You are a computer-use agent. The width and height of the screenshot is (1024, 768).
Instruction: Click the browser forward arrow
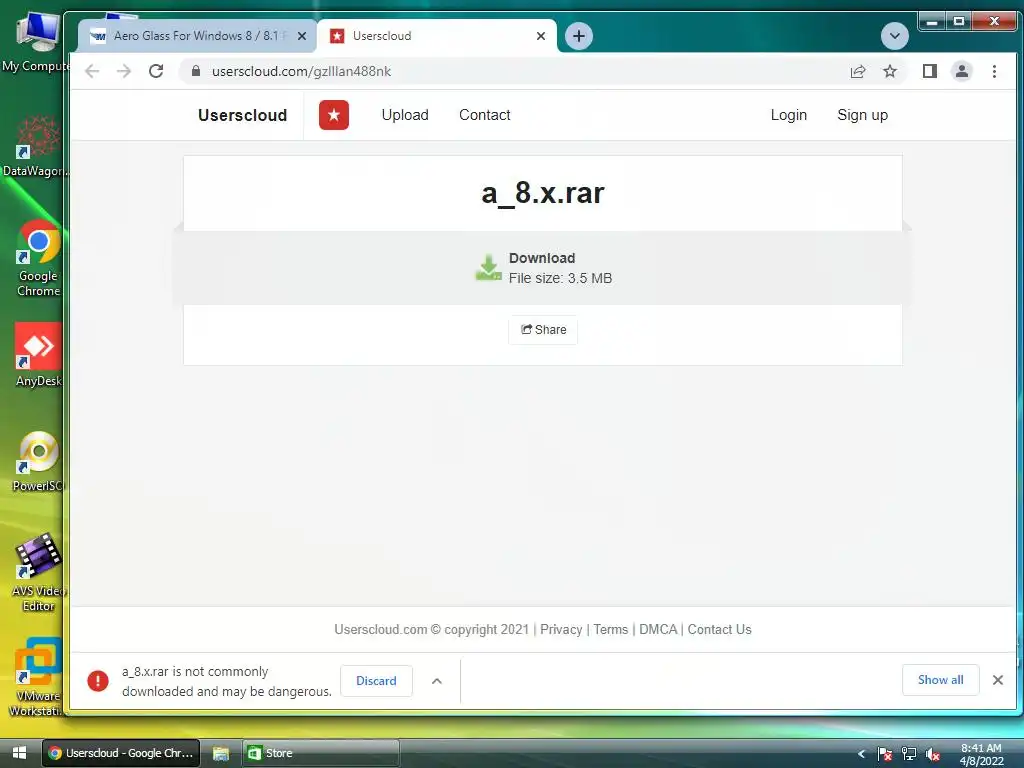[123, 71]
